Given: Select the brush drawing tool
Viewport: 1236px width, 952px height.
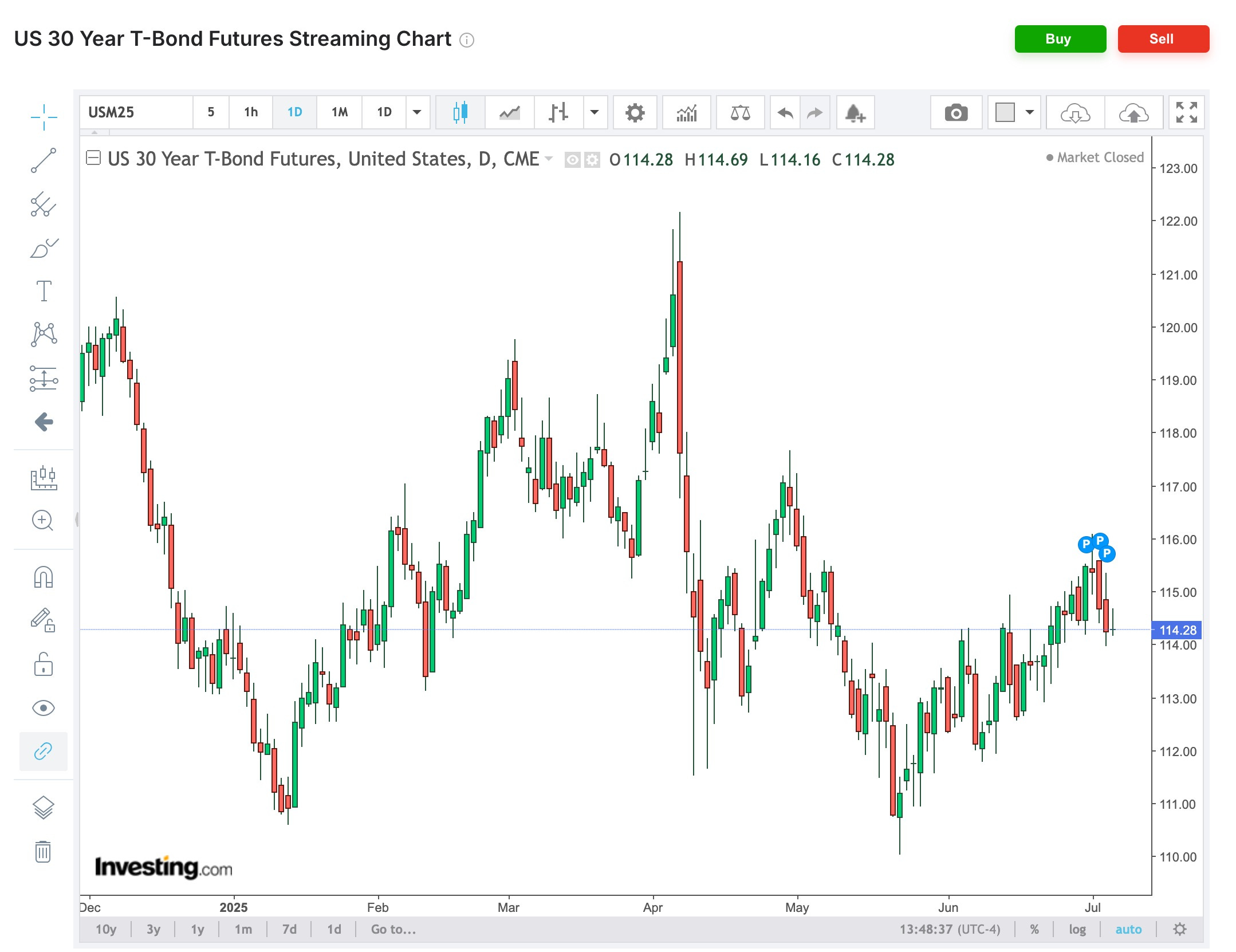Looking at the screenshot, I should (x=44, y=248).
